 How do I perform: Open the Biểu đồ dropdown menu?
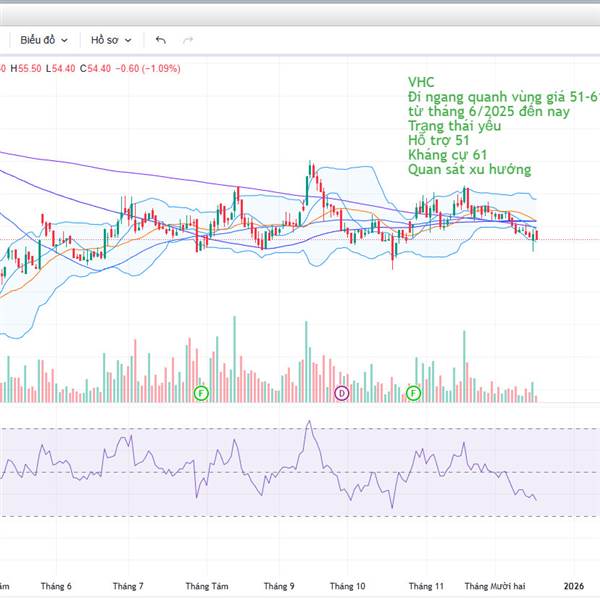pyautogui.click(x=44, y=40)
